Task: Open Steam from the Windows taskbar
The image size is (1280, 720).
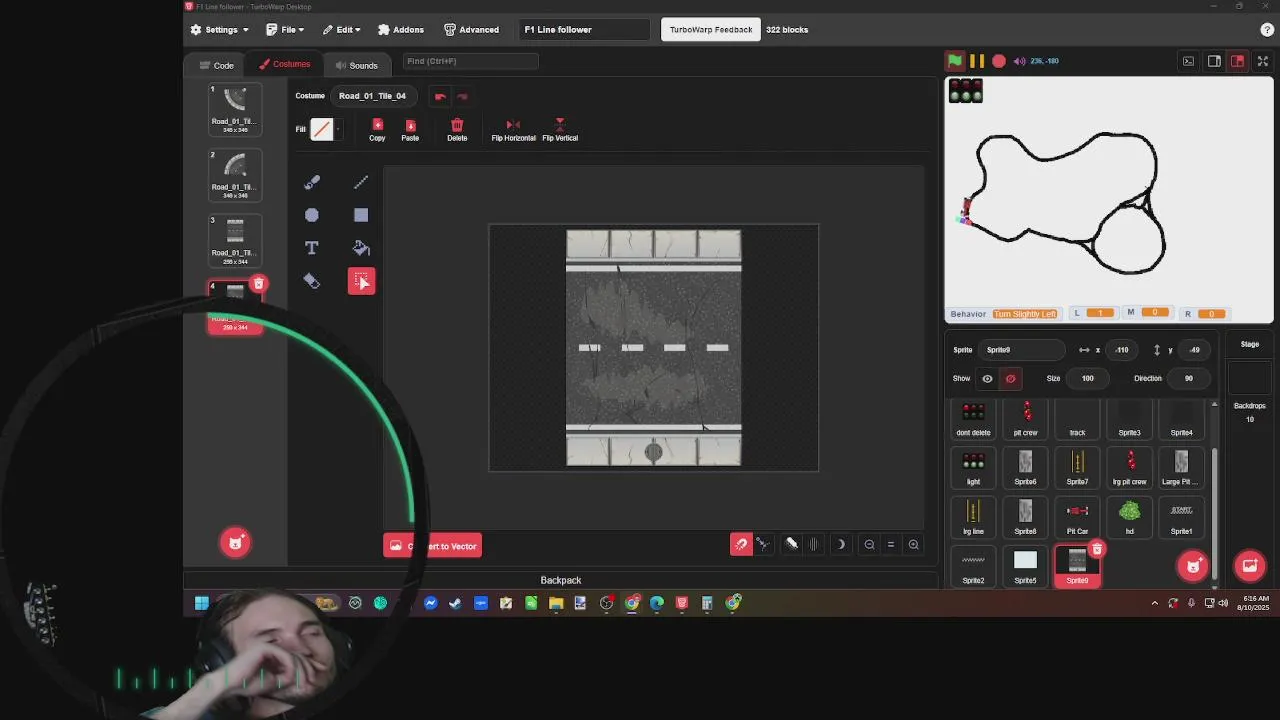Action: coord(455,603)
